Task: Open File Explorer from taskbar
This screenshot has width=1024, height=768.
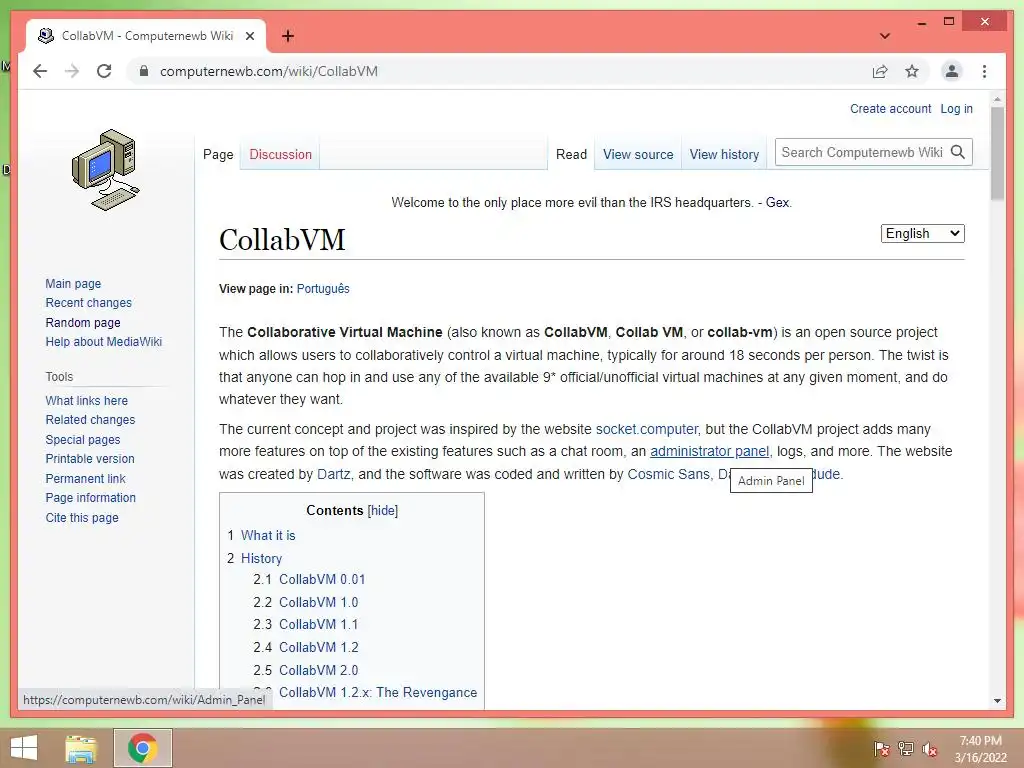Action: tap(81, 748)
